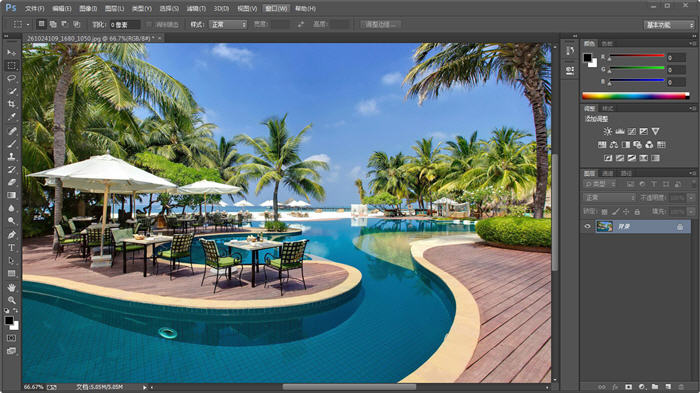Select the Eyedropper tool
This screenshot has width=700, height=393.
12,117
